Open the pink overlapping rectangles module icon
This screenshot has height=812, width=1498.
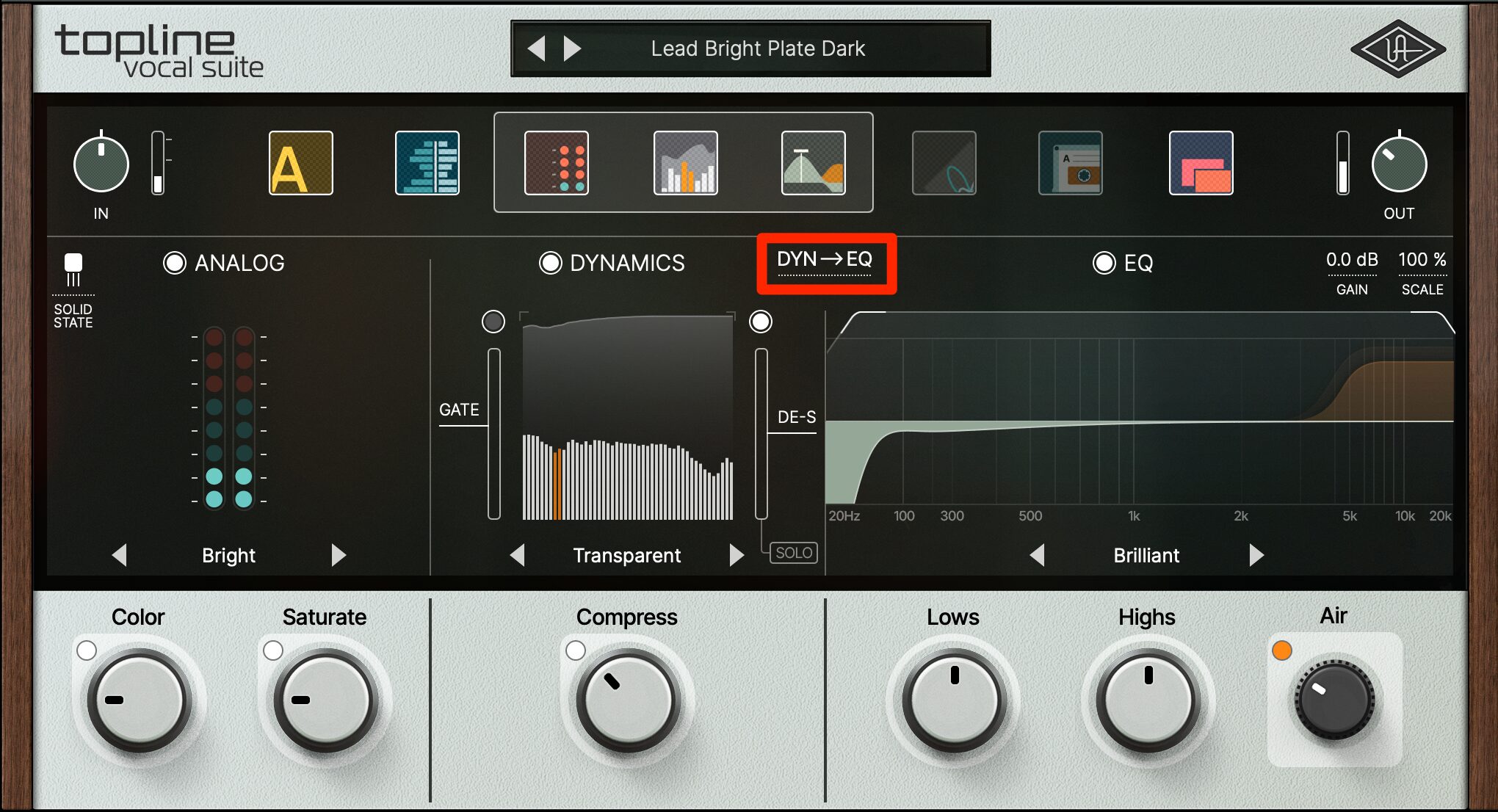click(1201, 163)
